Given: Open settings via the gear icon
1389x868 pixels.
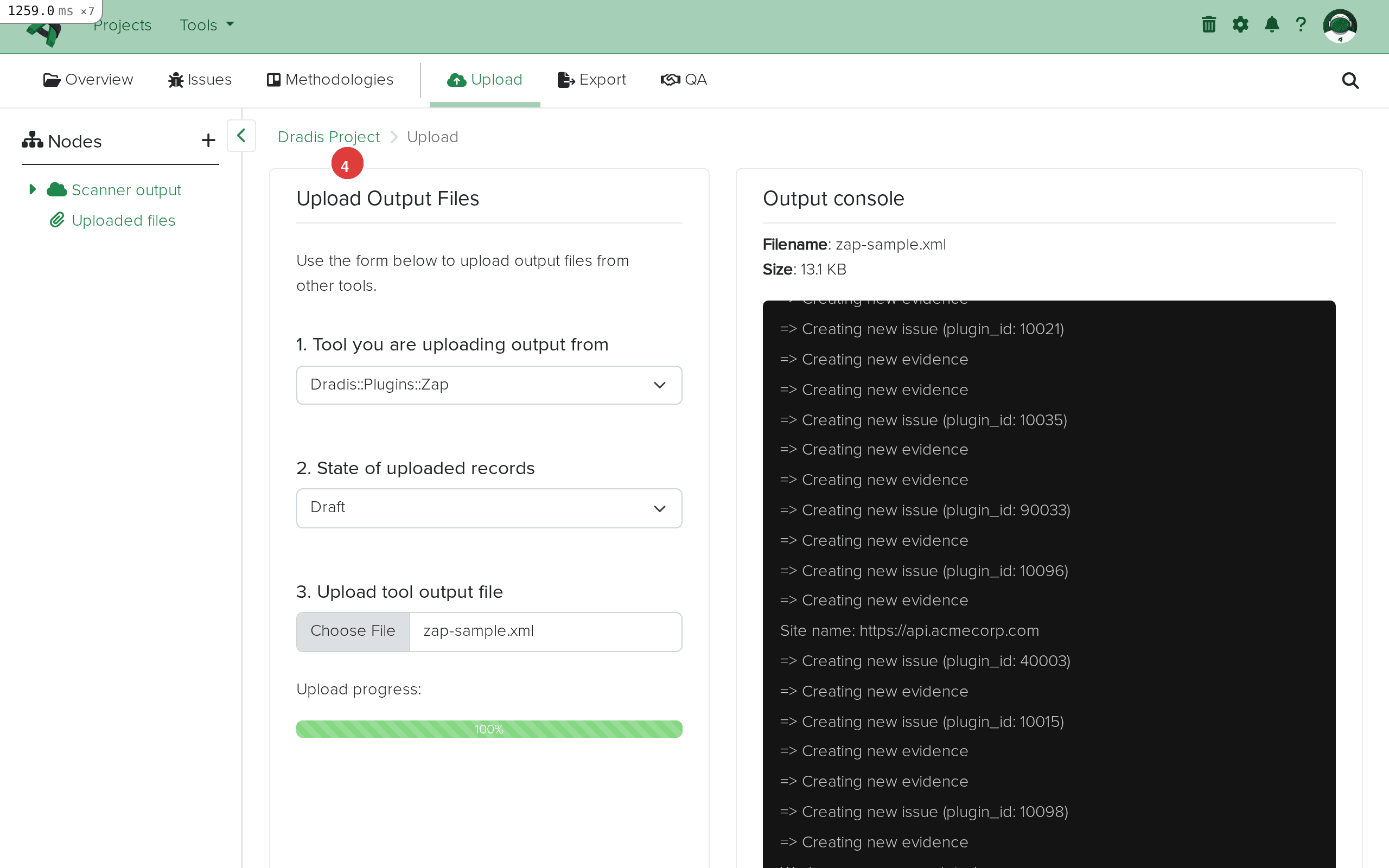Looking at the screenshot, I should click(1240, 24).
